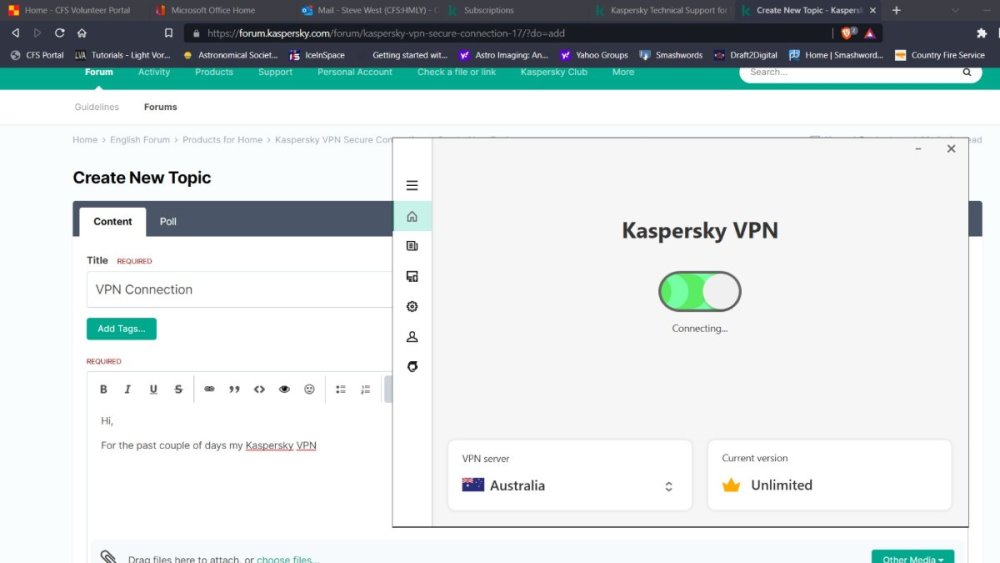Switch to the Subscriptions browser tab
The width and height of the screenshot is (1000, 563).
coord(489,10)
